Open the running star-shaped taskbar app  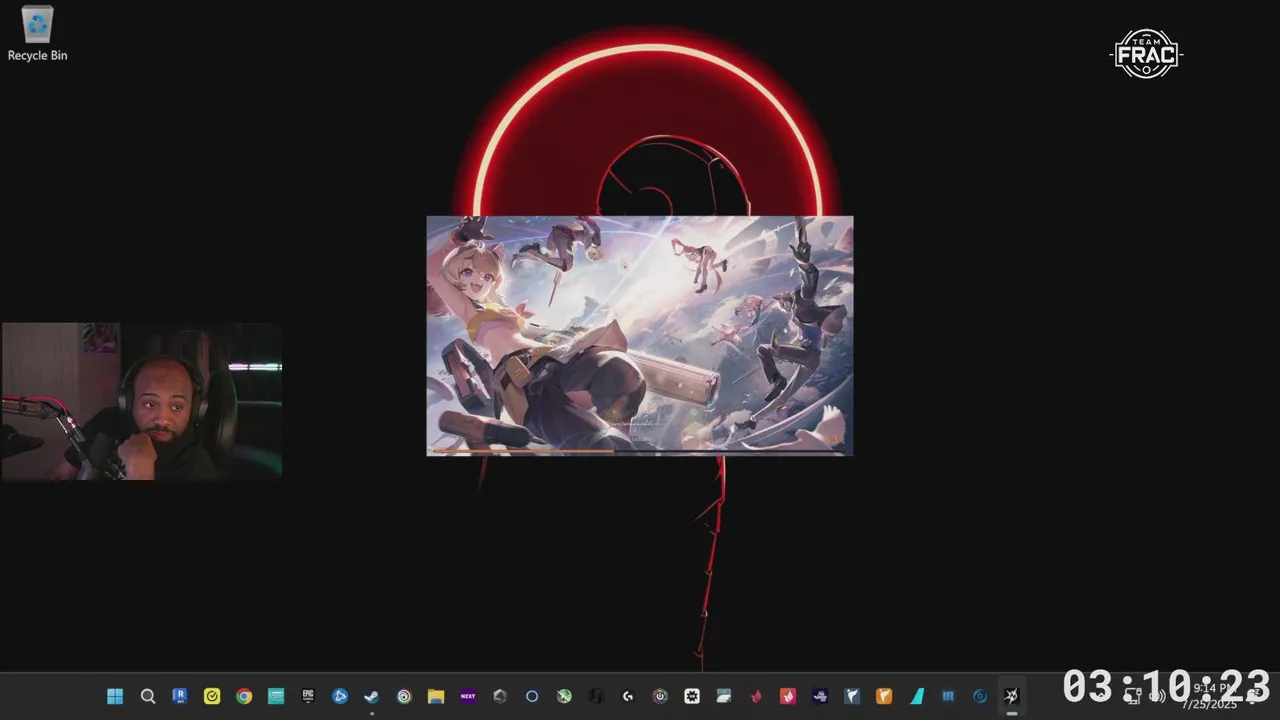(1012, 696)
